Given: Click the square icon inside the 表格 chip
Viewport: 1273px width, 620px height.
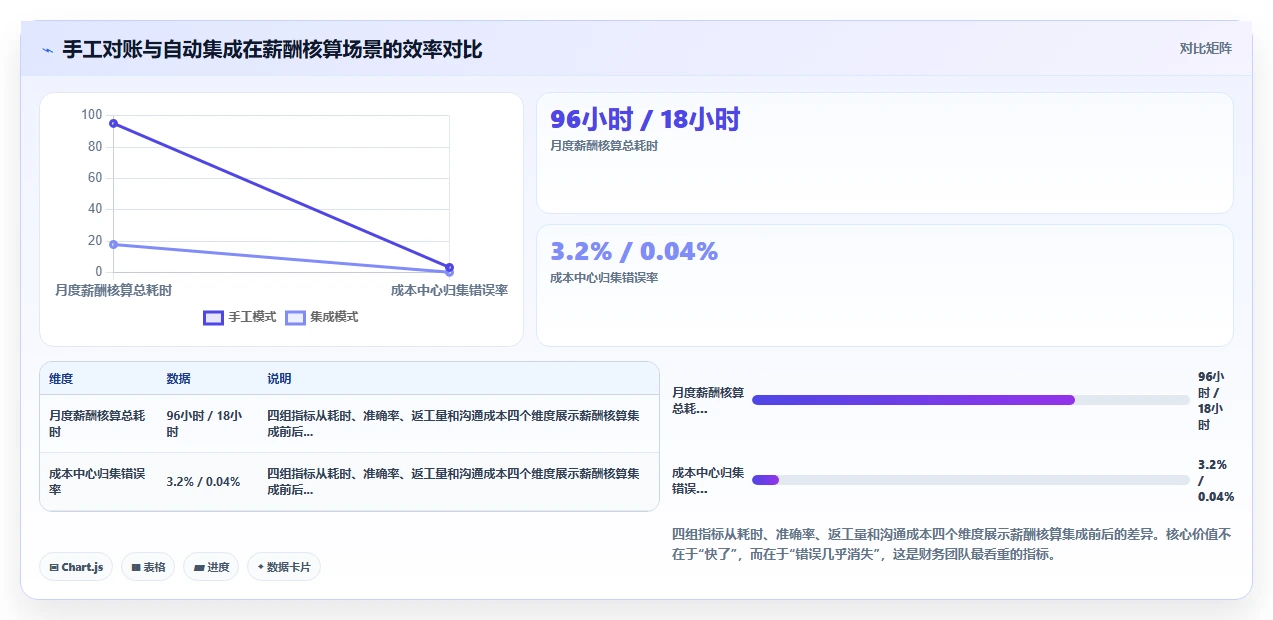Looking at the screenshot, I should pos(135,567).
